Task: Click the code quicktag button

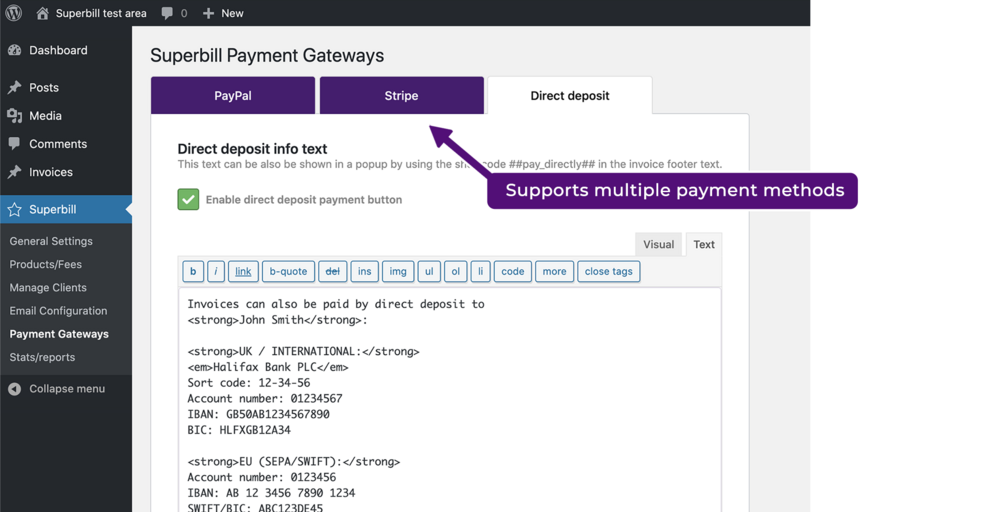Action: point(513,271)
